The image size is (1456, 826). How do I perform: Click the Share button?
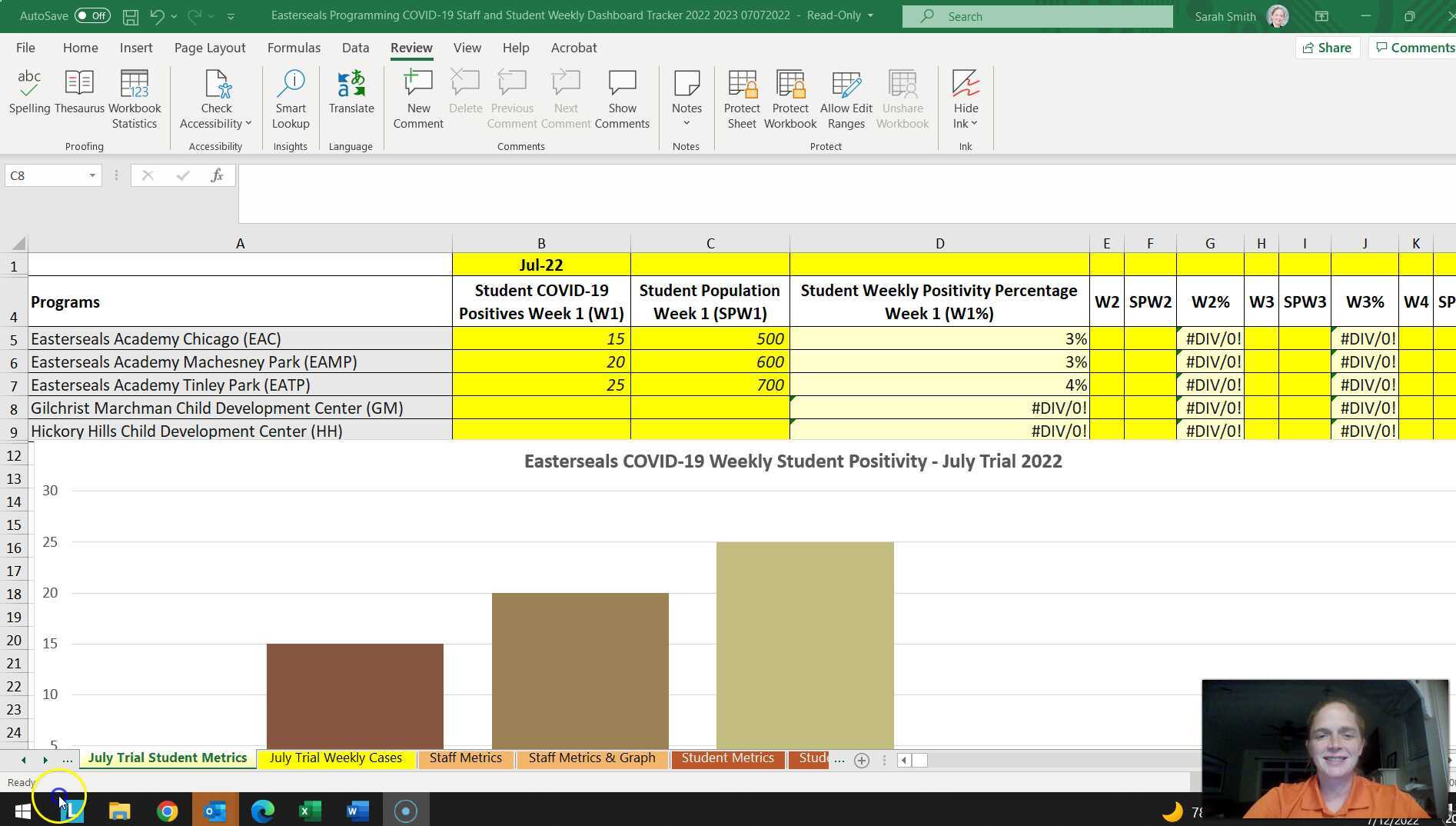tap(1327, 47)
